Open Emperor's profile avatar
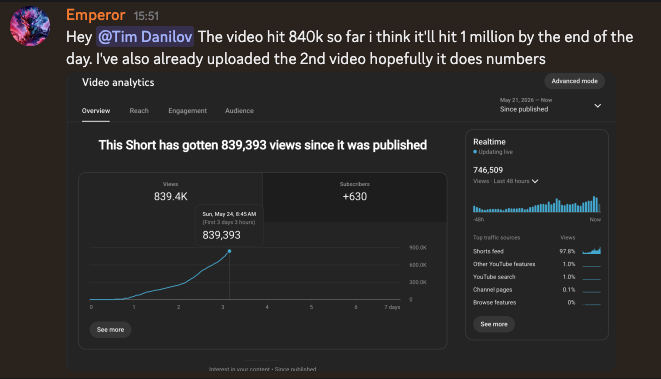Screen dimensions: 661x379 click(30, 26)
